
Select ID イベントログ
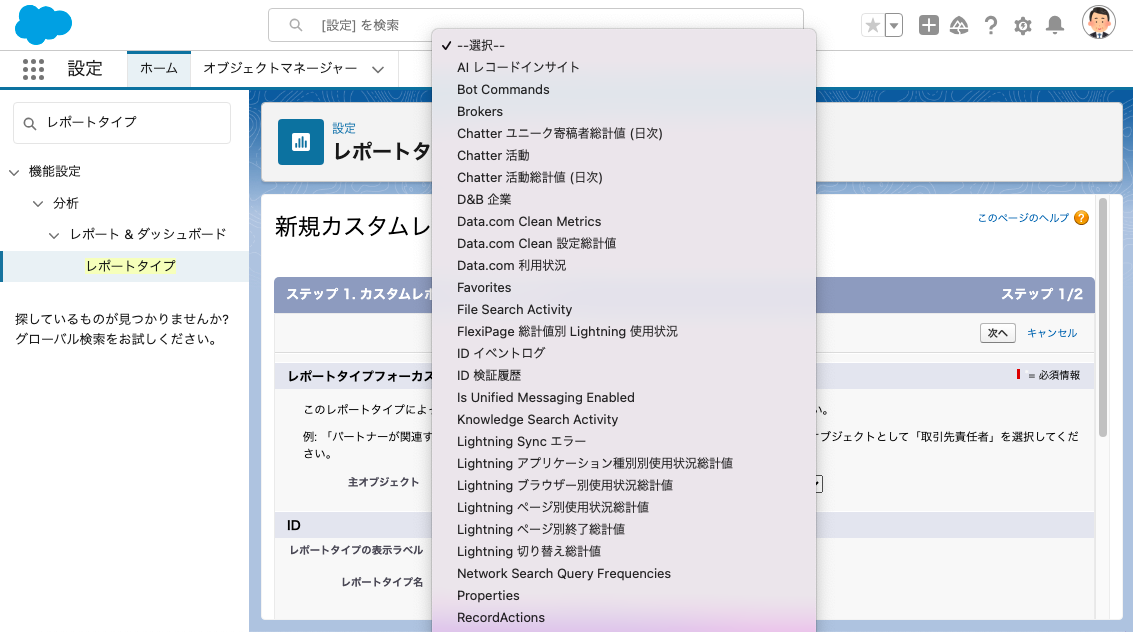624,353
